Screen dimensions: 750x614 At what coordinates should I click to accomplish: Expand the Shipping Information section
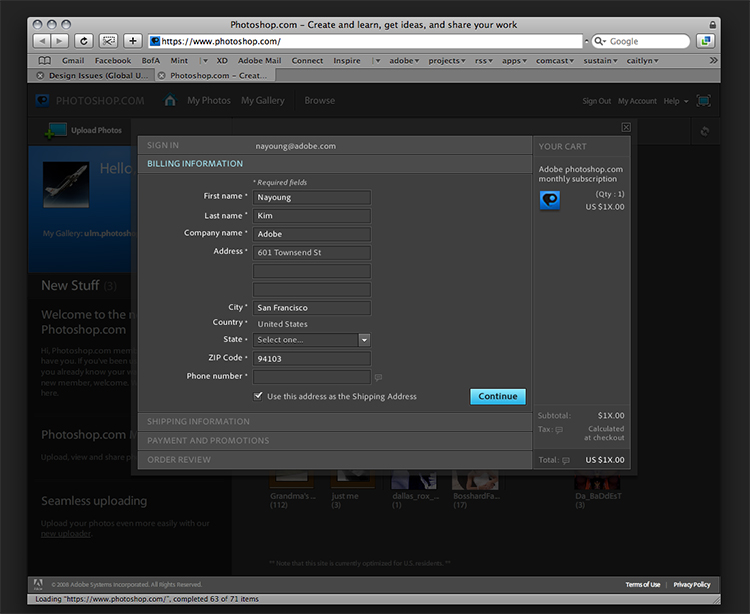[x=198, y=422]
